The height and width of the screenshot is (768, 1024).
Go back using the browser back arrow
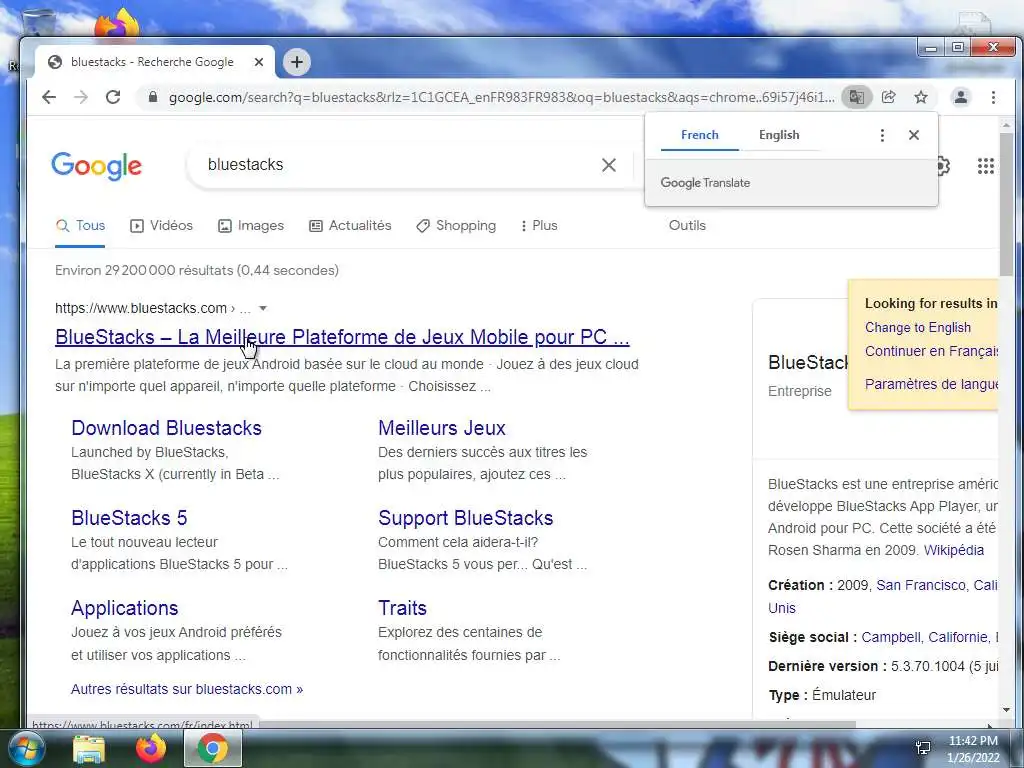[49, 97]
